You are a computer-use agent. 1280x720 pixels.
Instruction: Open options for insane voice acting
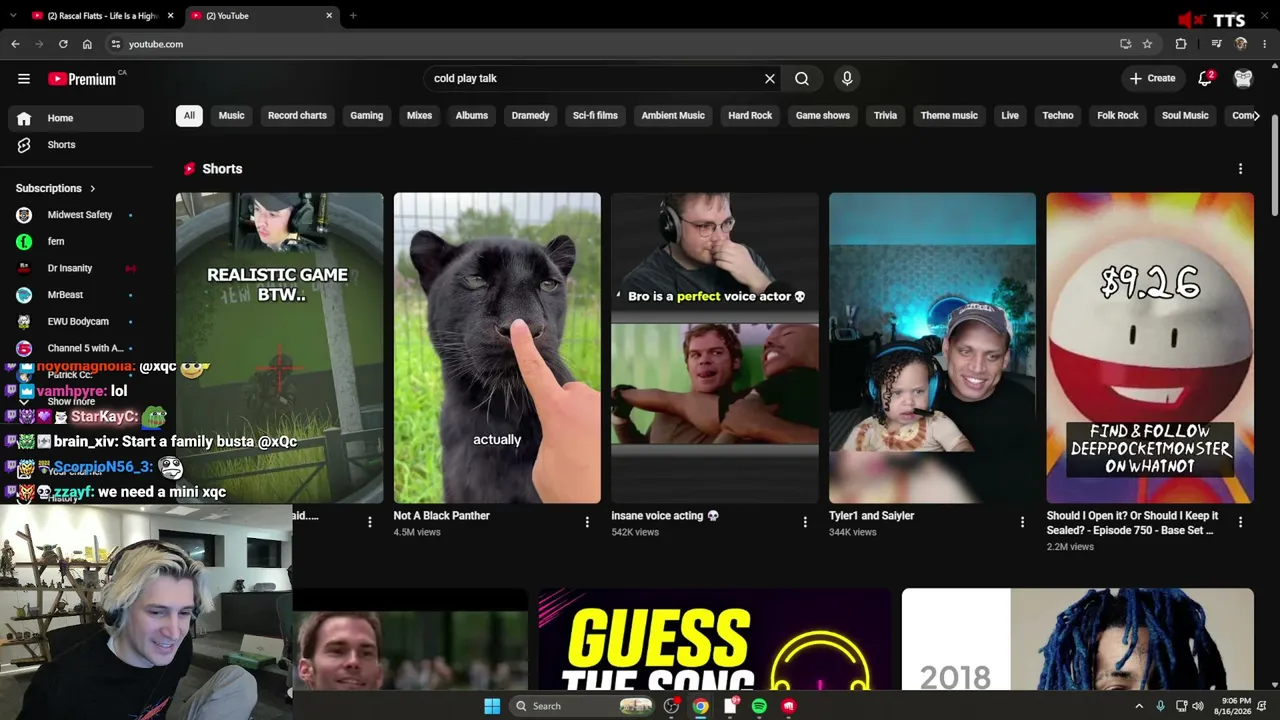click(805, 522)
